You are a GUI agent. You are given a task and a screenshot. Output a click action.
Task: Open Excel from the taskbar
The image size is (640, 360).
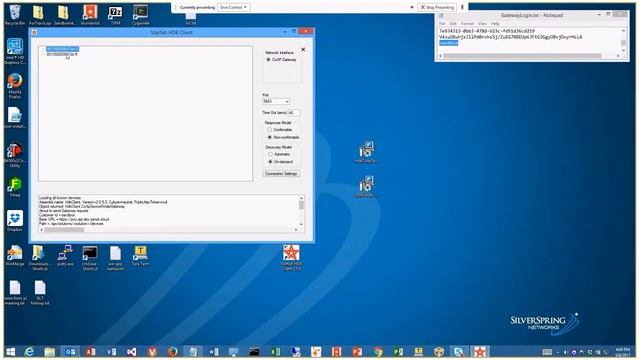(x=275, y=351)
